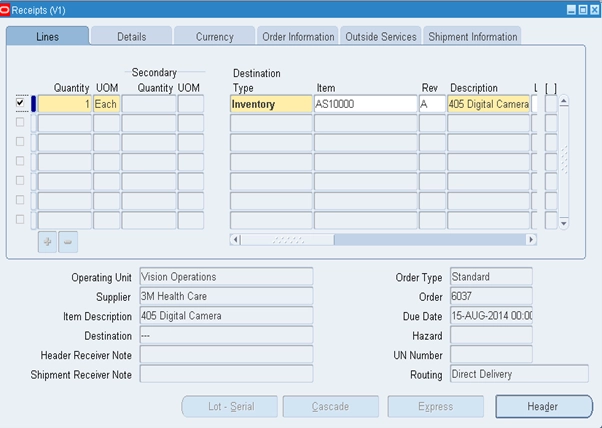Click the Express button
This screenshot has width=602, height=428.
coord(435,407)
